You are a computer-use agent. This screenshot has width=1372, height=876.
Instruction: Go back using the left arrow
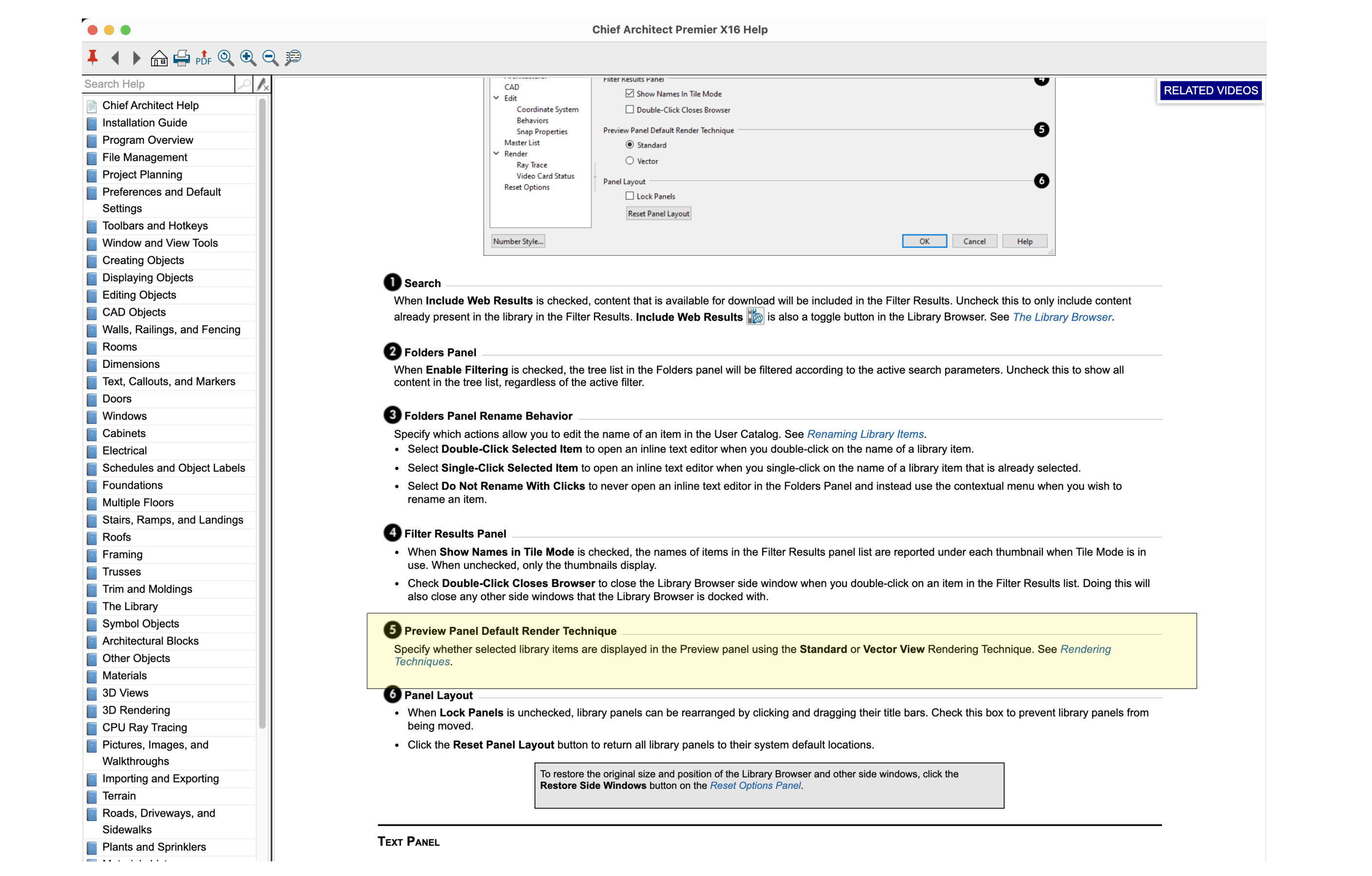tap(115, 57)
